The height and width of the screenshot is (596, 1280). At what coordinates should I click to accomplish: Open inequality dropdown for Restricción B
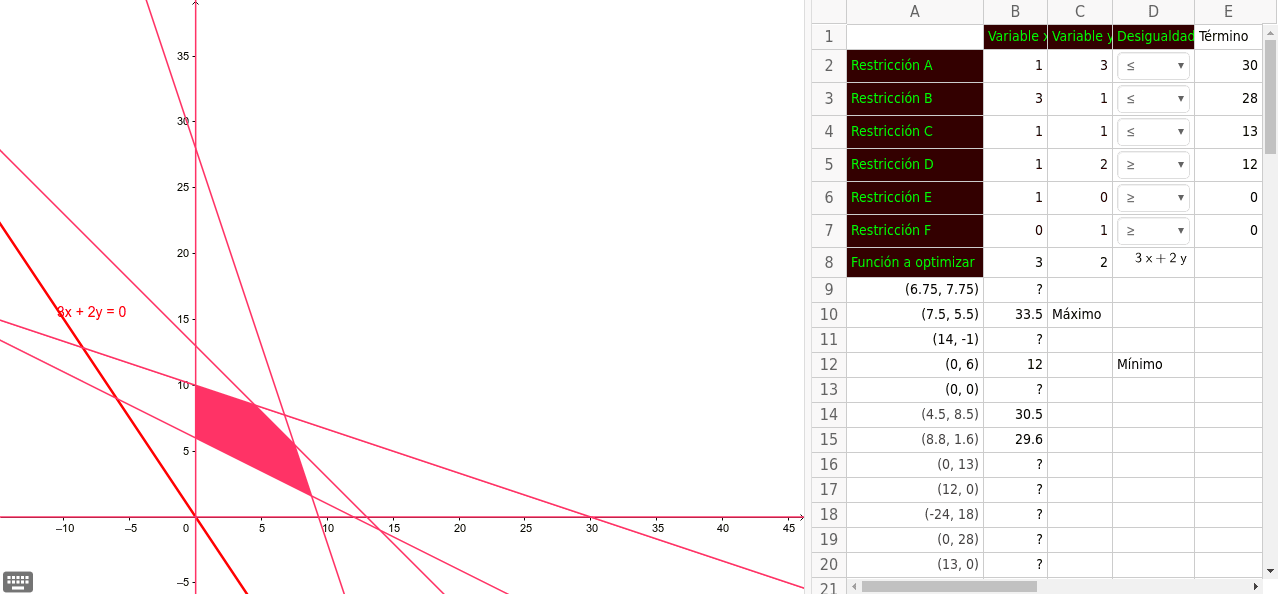pyautogui.click(x=1153, y=99)
